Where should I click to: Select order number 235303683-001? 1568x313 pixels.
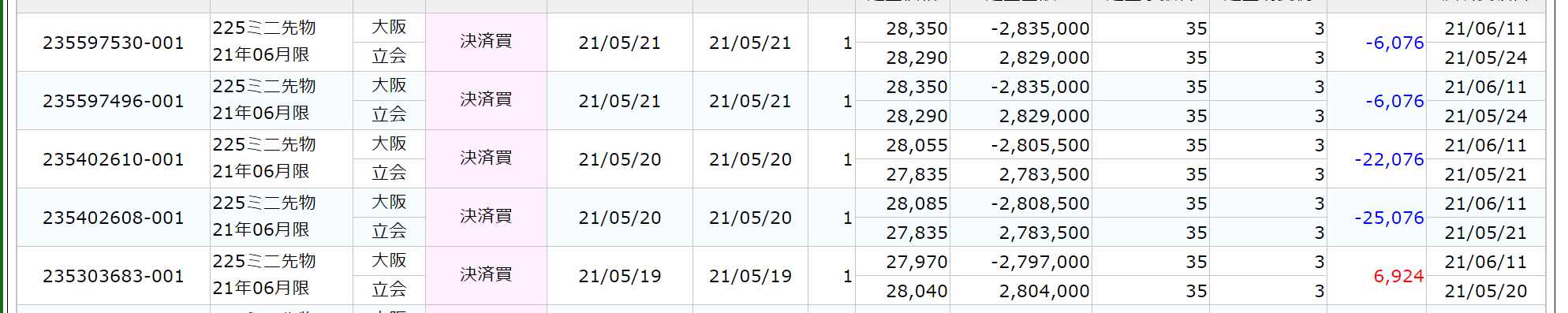[114, 276]
